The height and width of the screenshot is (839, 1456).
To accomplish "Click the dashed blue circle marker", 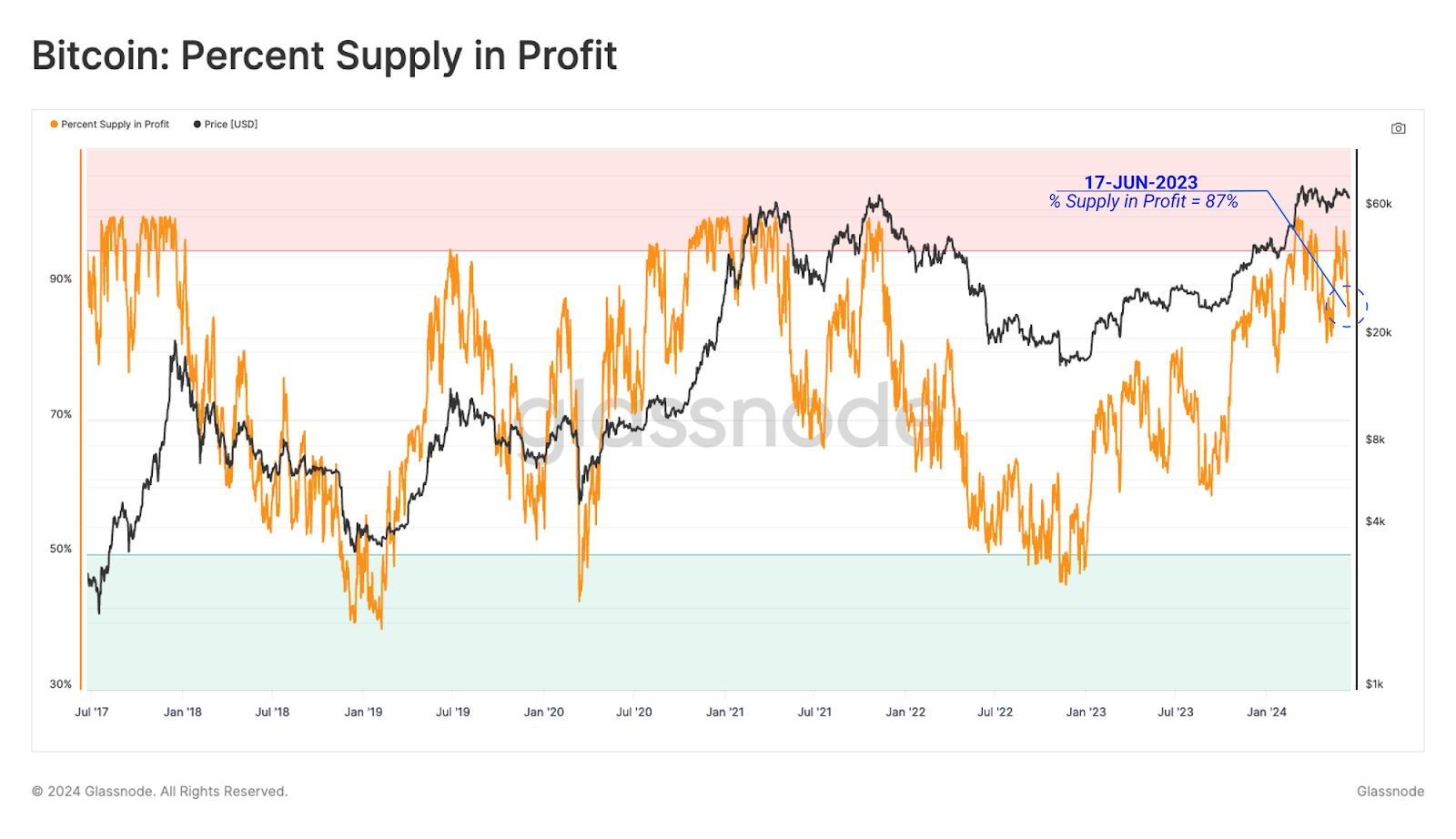I will [1347, 307].
